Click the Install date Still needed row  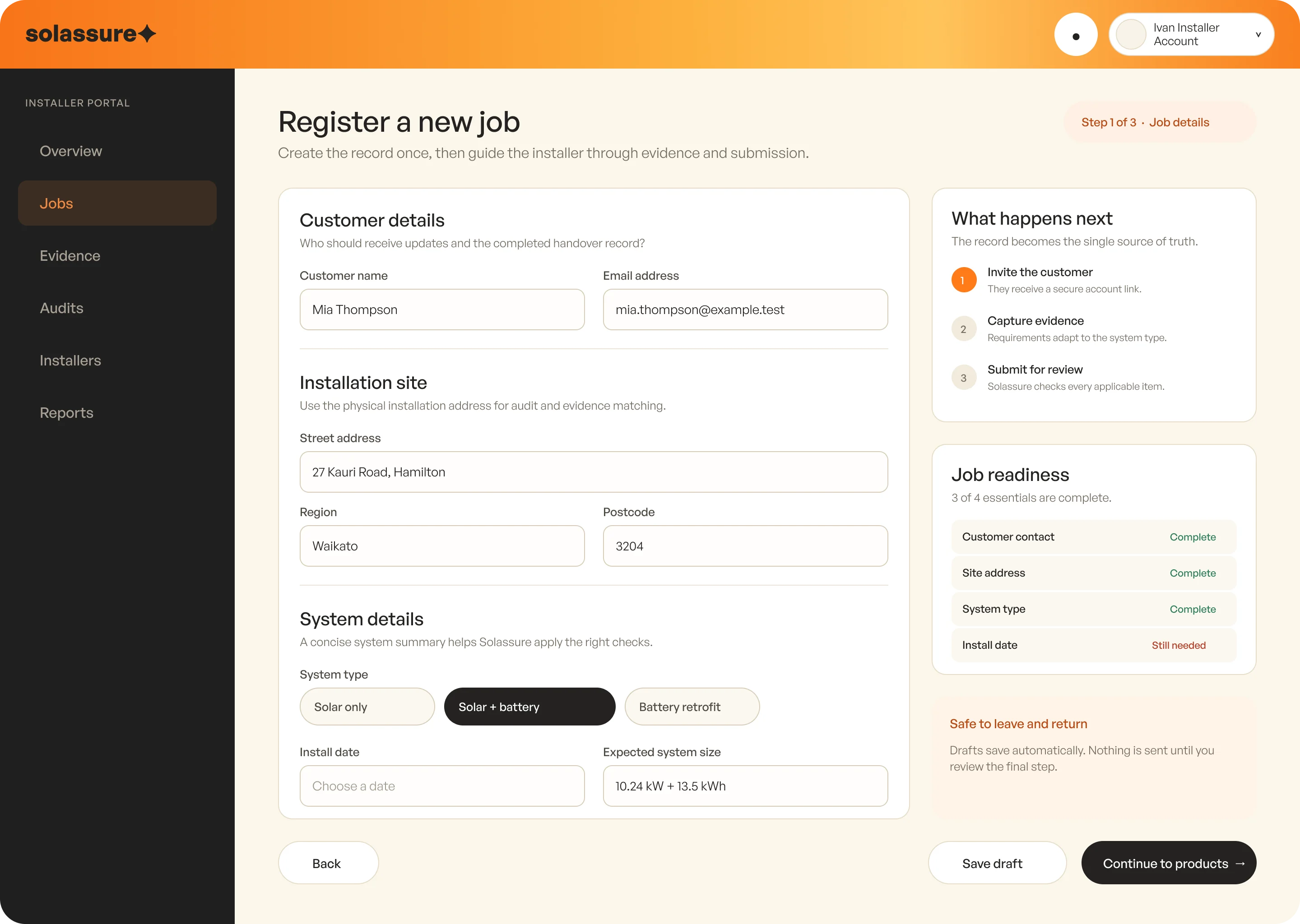click(x=1093, y=645)
